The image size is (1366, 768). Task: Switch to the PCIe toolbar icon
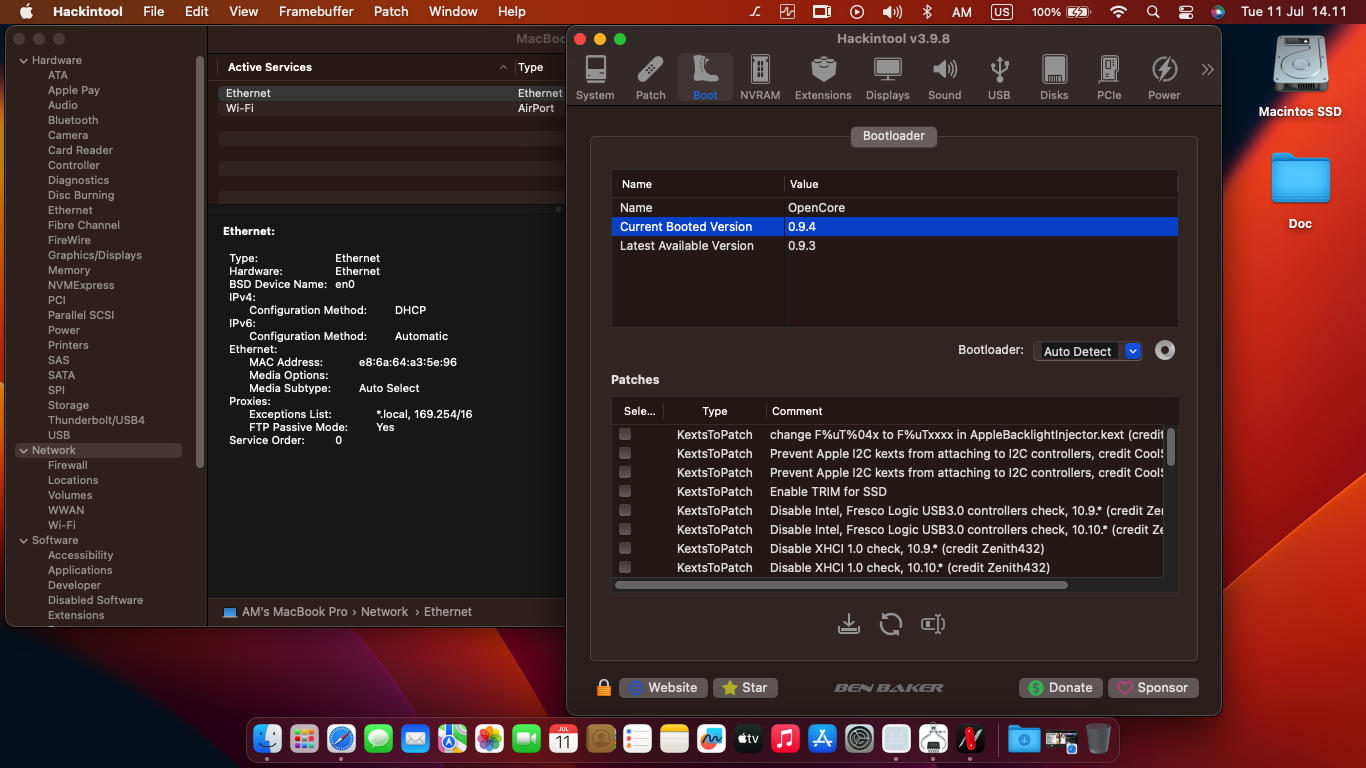point(1108,78)
